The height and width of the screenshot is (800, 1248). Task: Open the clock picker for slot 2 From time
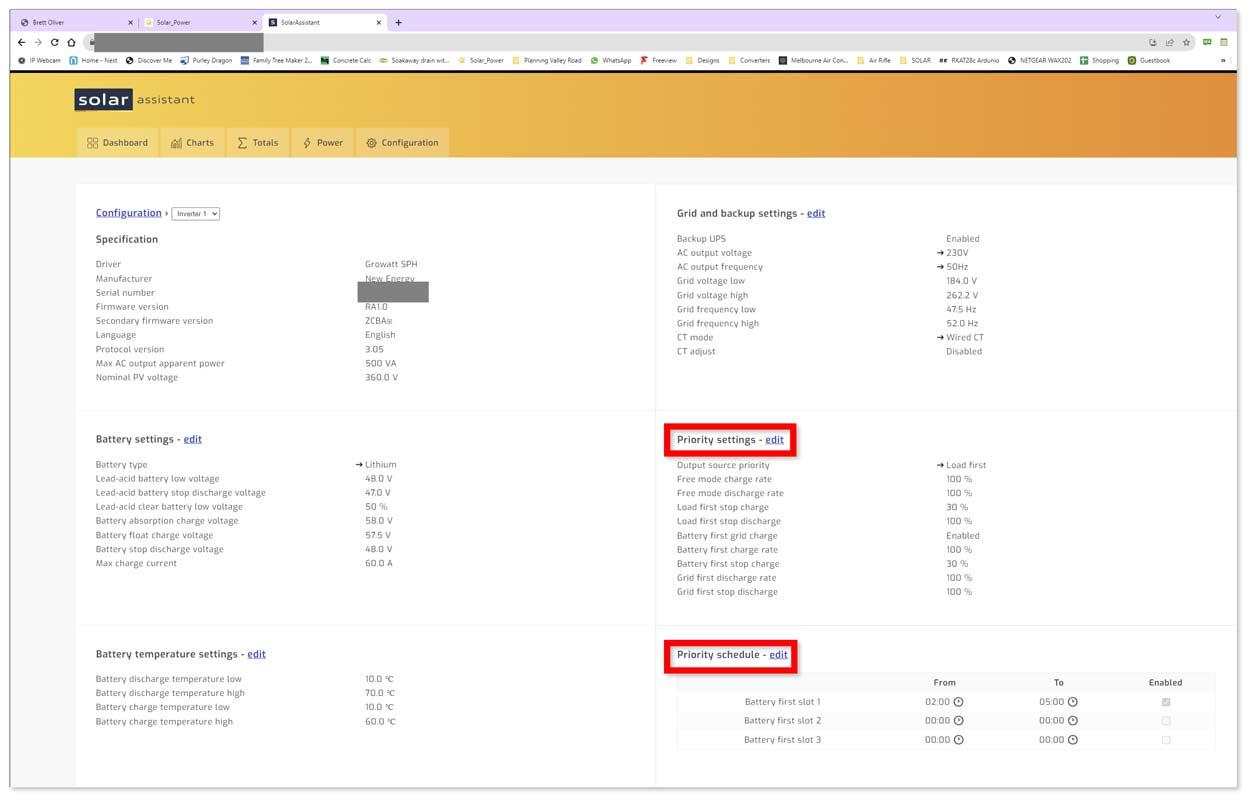[958, 721]
